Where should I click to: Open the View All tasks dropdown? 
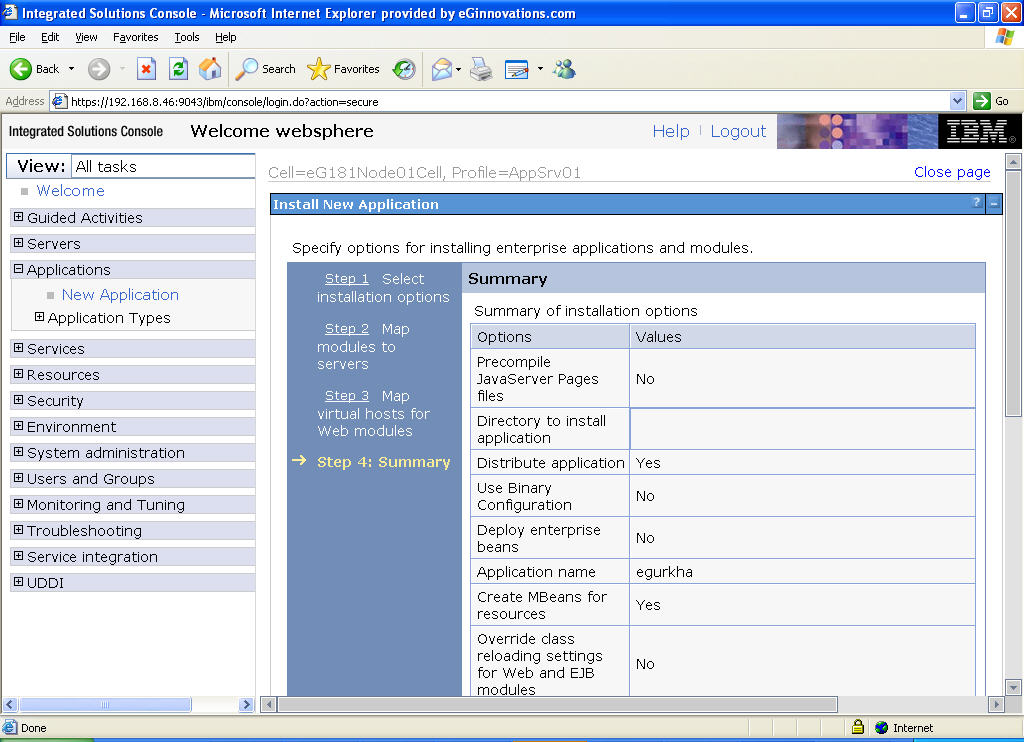[163, 167]
